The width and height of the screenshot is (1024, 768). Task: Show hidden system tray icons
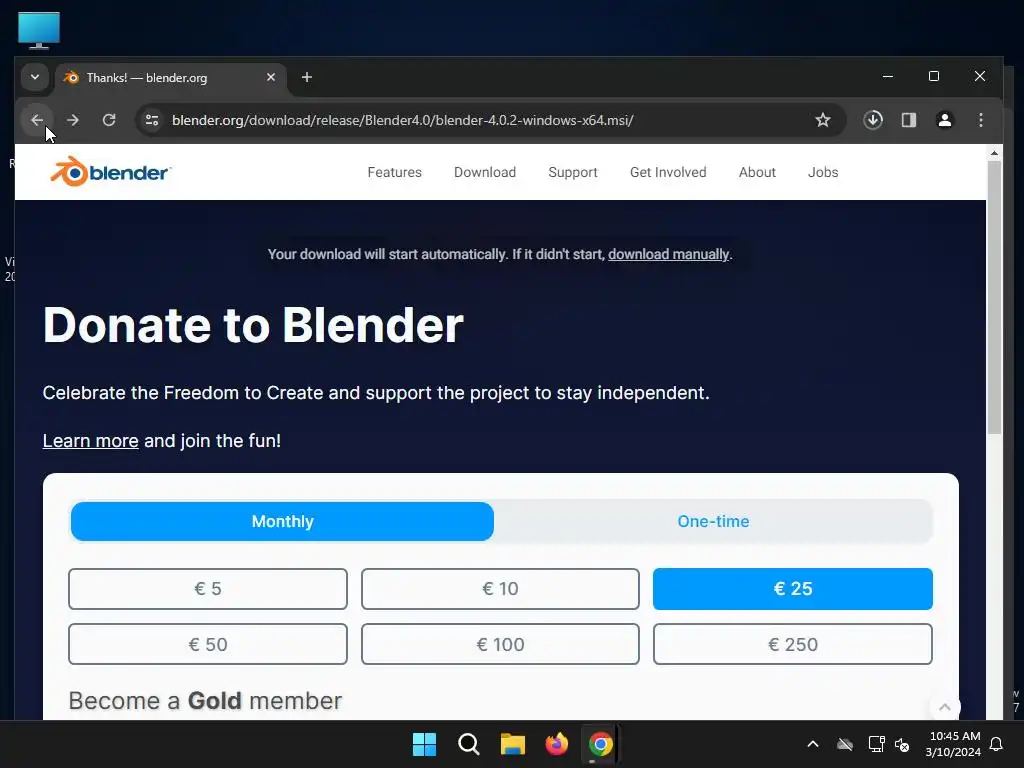pyautogui.click(x=813, y=744)
